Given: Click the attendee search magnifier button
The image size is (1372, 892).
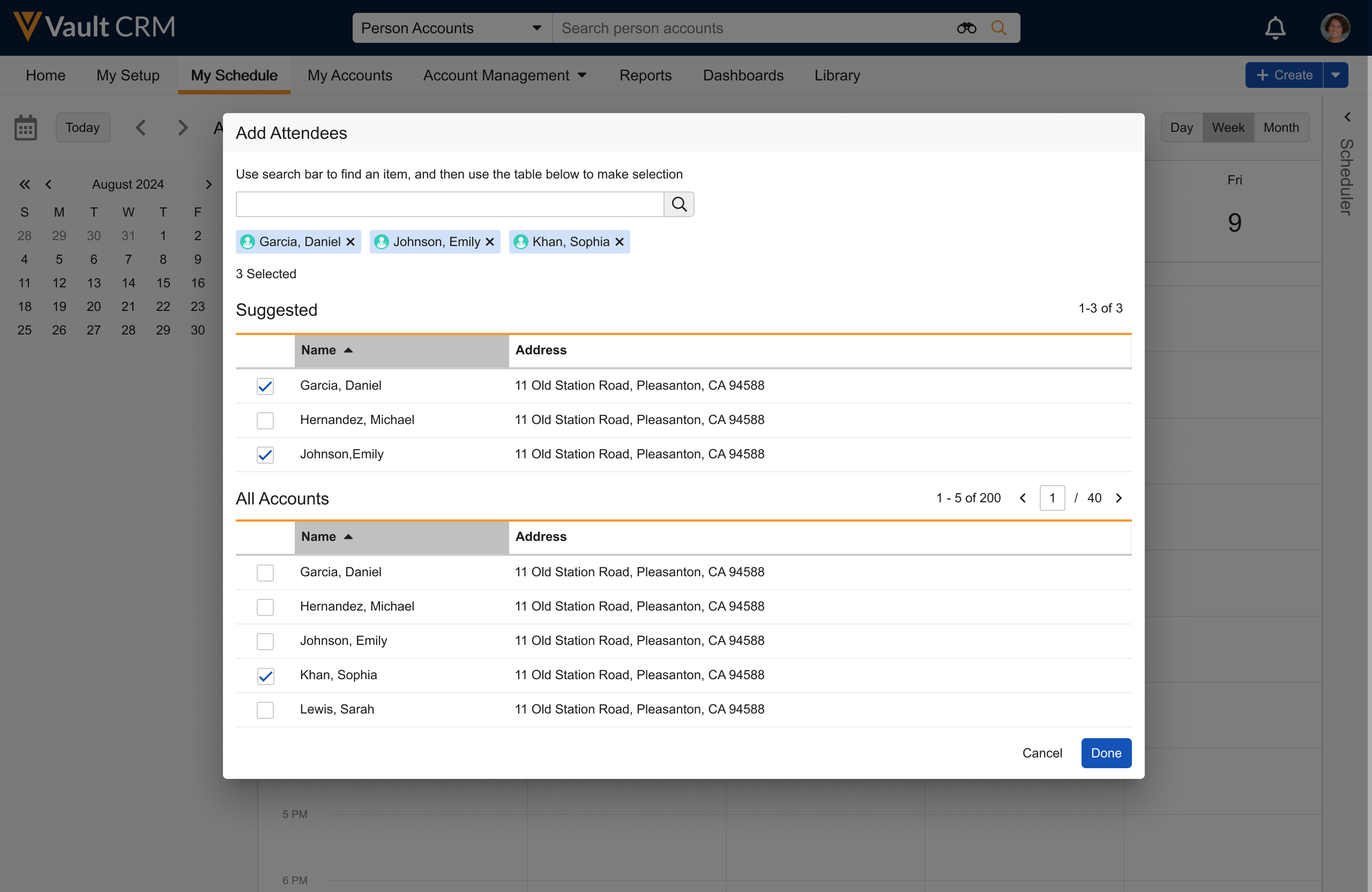Looking at the screenshot, I should pos(678,204).
